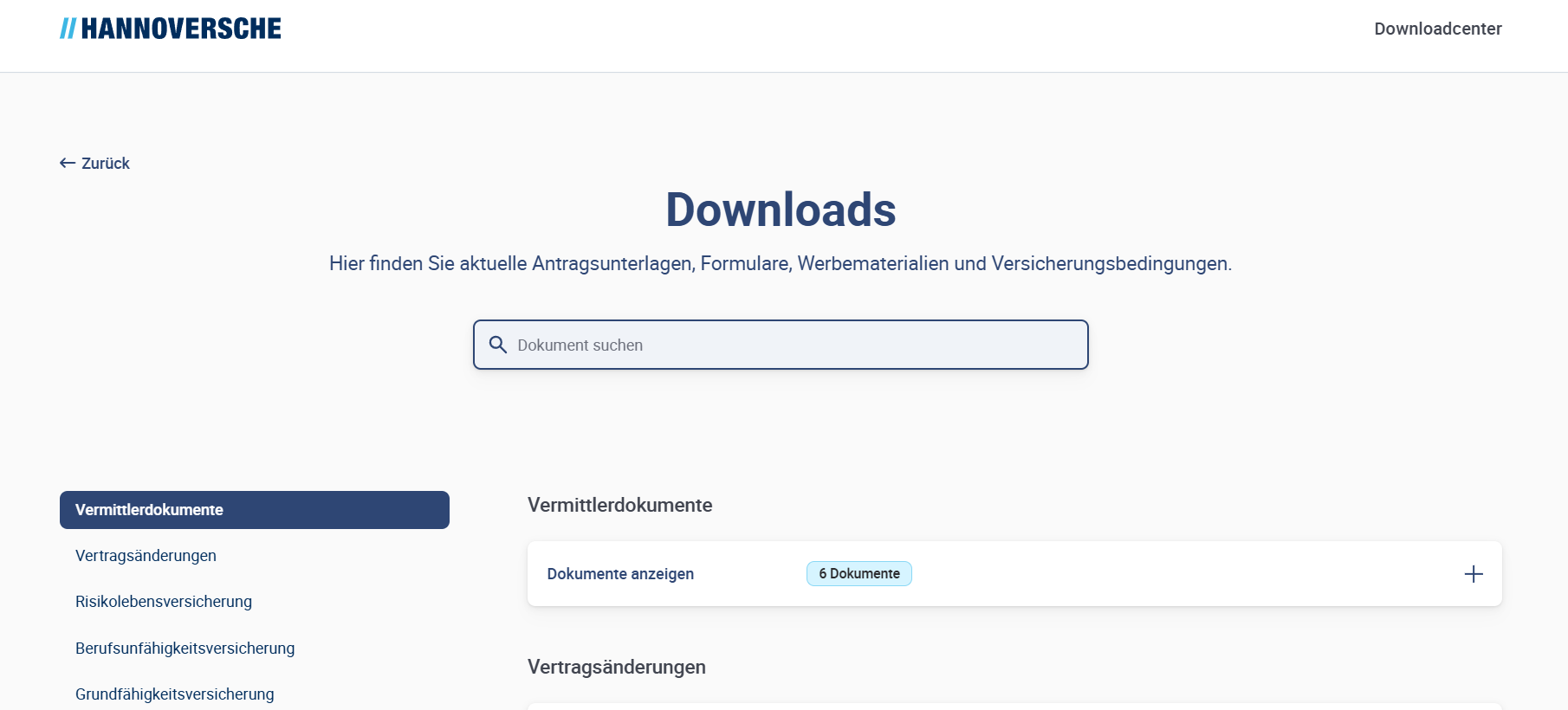
Task: Click the Vermittlerdokumente section heading
Action: pyautogui.click(x=619, y=506)
